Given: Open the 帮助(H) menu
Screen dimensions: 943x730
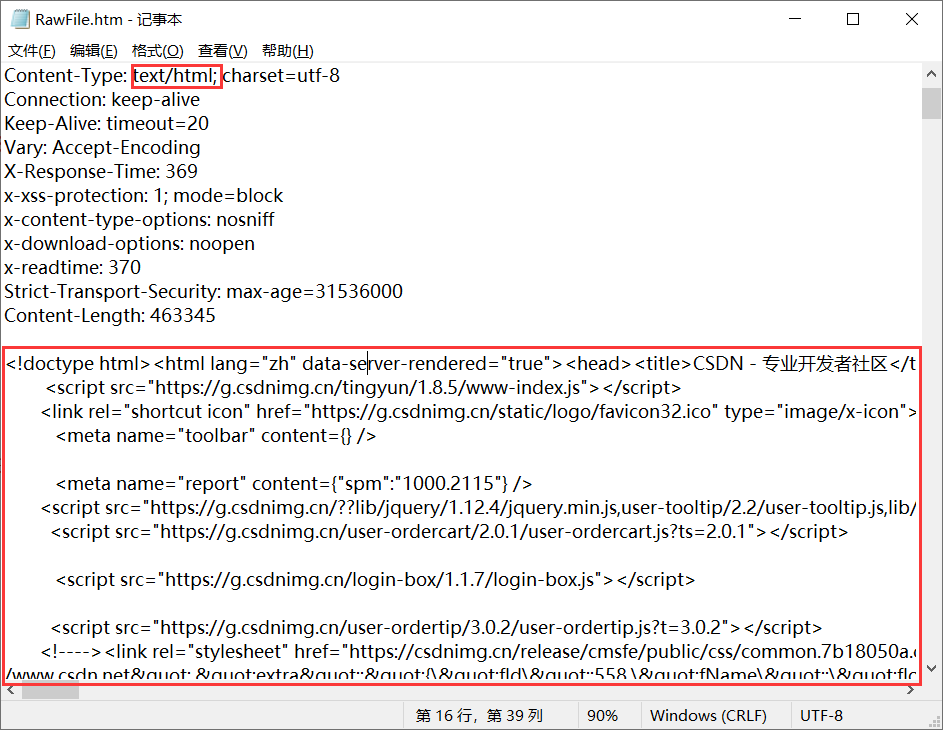Looking at the screenshot, I should (x=287, y=51).
